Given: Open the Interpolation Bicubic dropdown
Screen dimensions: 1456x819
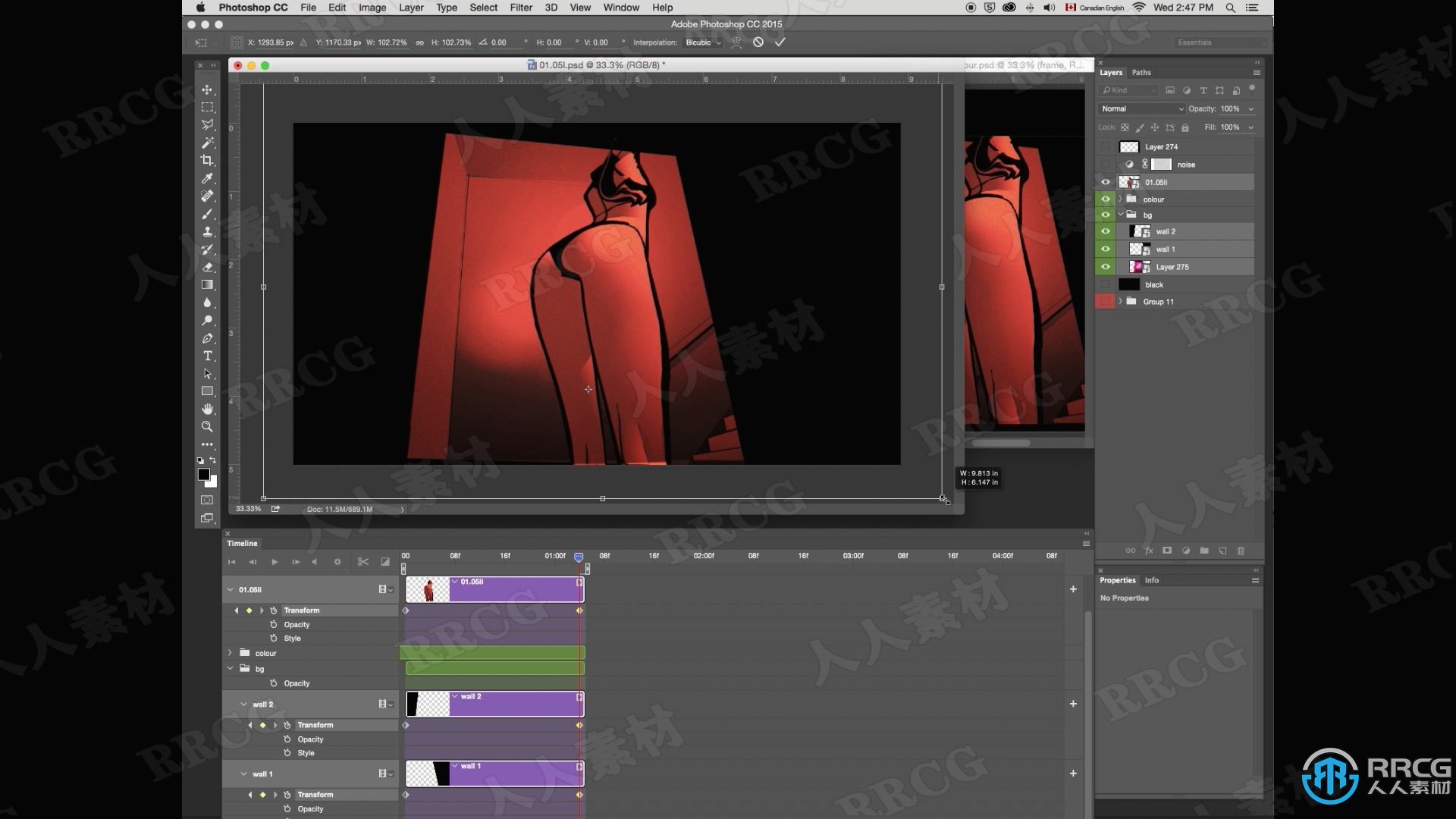Looking at the screenshot, I should point(703,42).
